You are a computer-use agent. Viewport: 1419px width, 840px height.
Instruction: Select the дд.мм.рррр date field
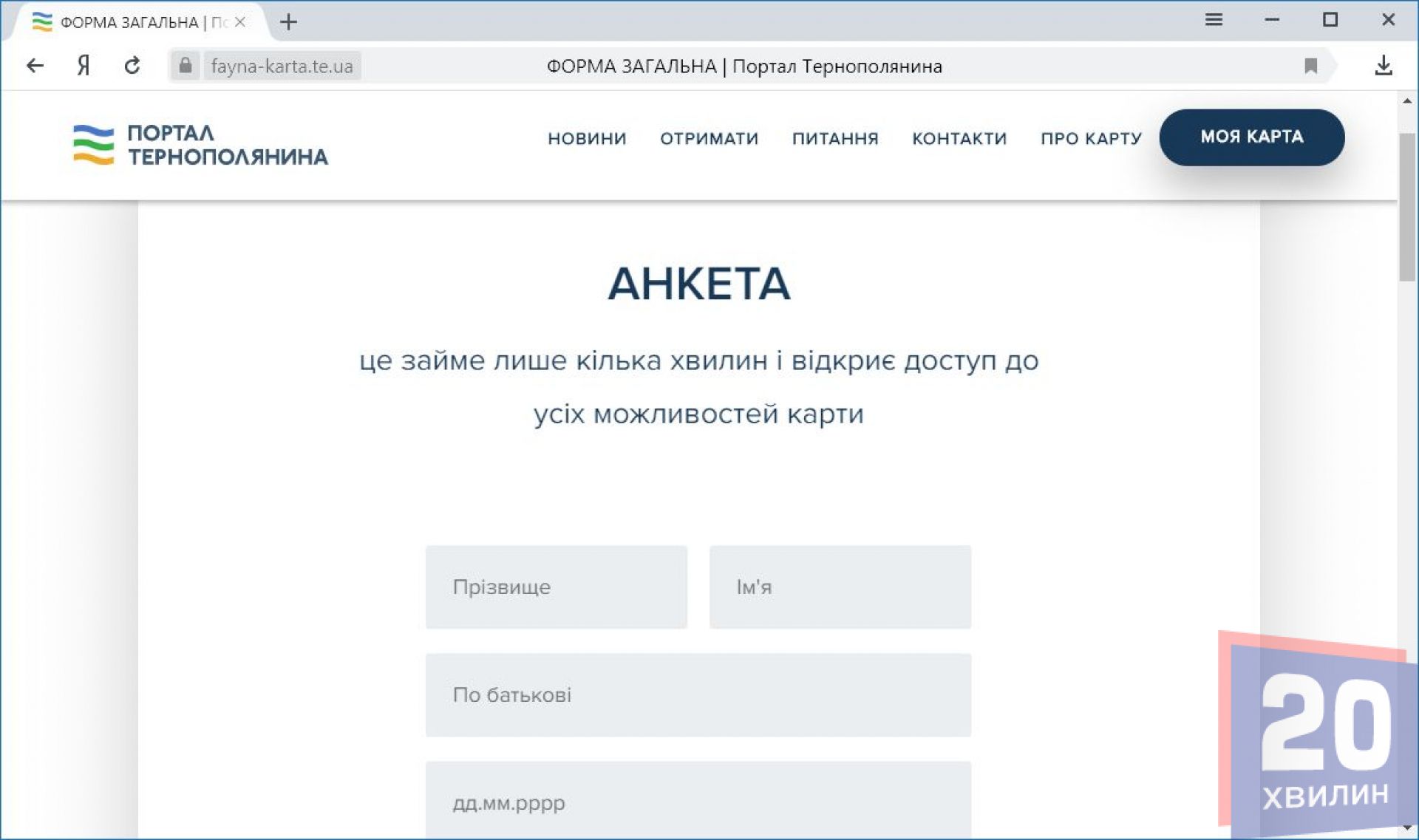pyautogui.click(x=698, y=802)
